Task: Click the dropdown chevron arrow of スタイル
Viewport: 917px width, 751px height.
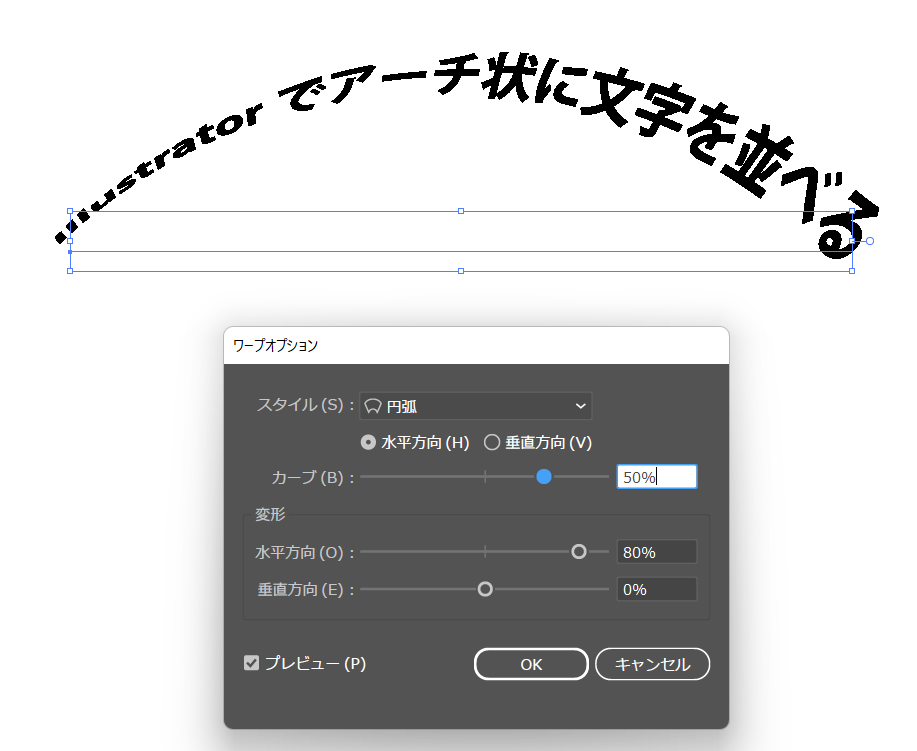Action: pyautogui.click(x=580, y=406)
